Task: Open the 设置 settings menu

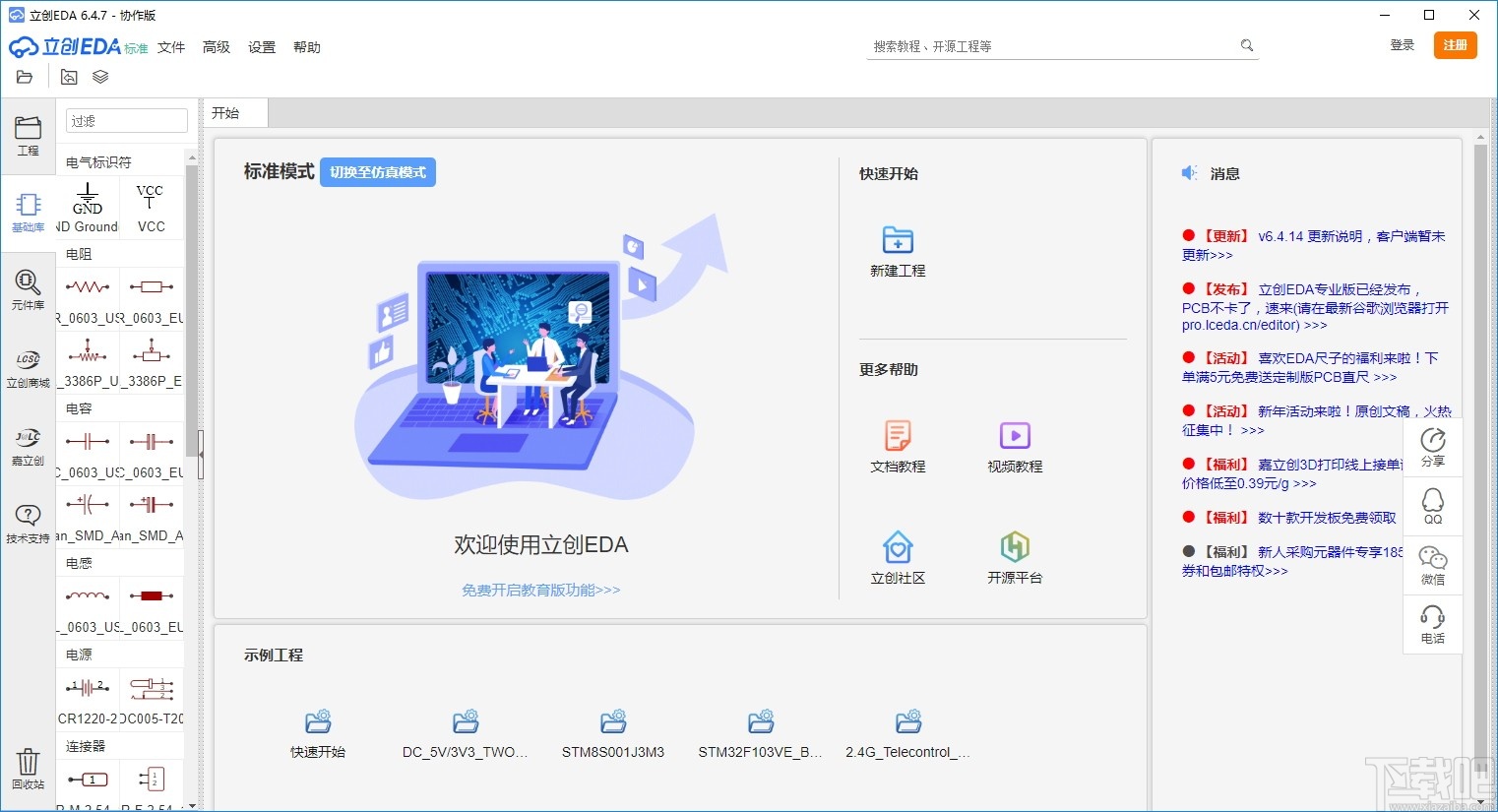Action: click(261, 46)
